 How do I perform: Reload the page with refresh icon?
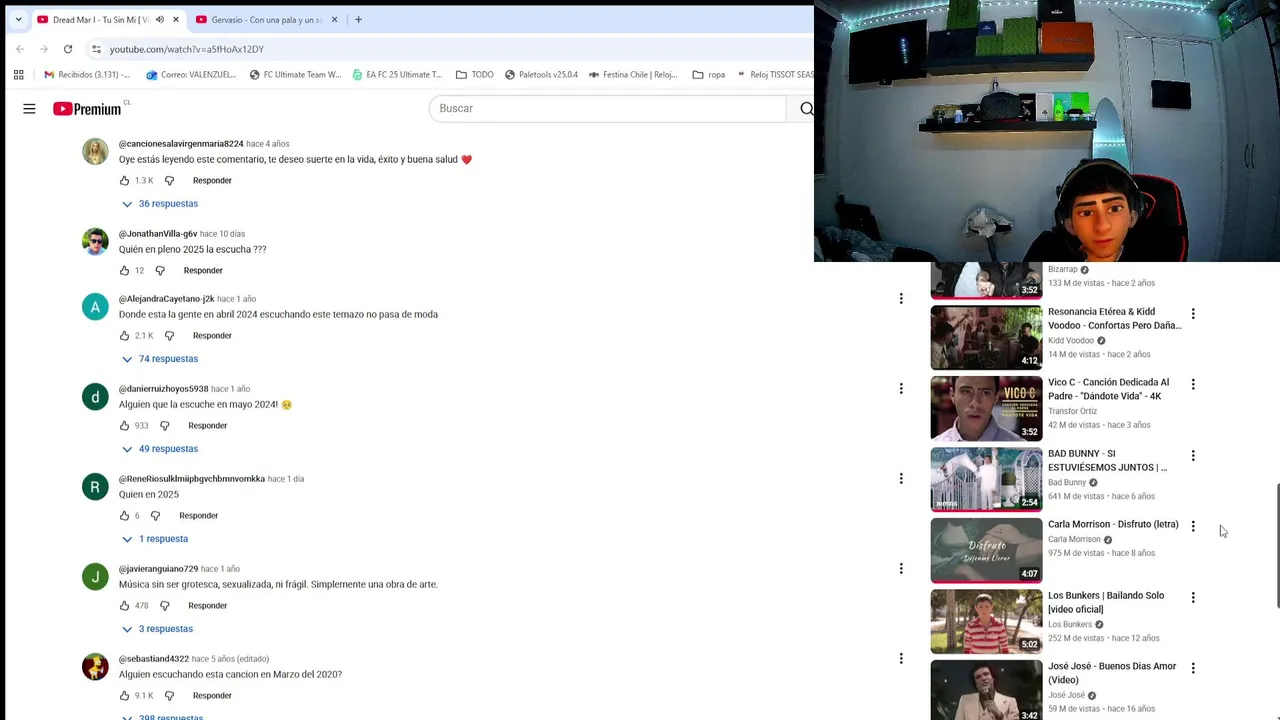pos(68,49)
